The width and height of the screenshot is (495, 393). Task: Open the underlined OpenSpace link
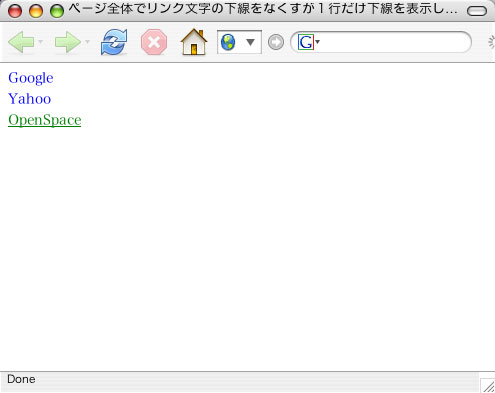(x=45, y=120)
